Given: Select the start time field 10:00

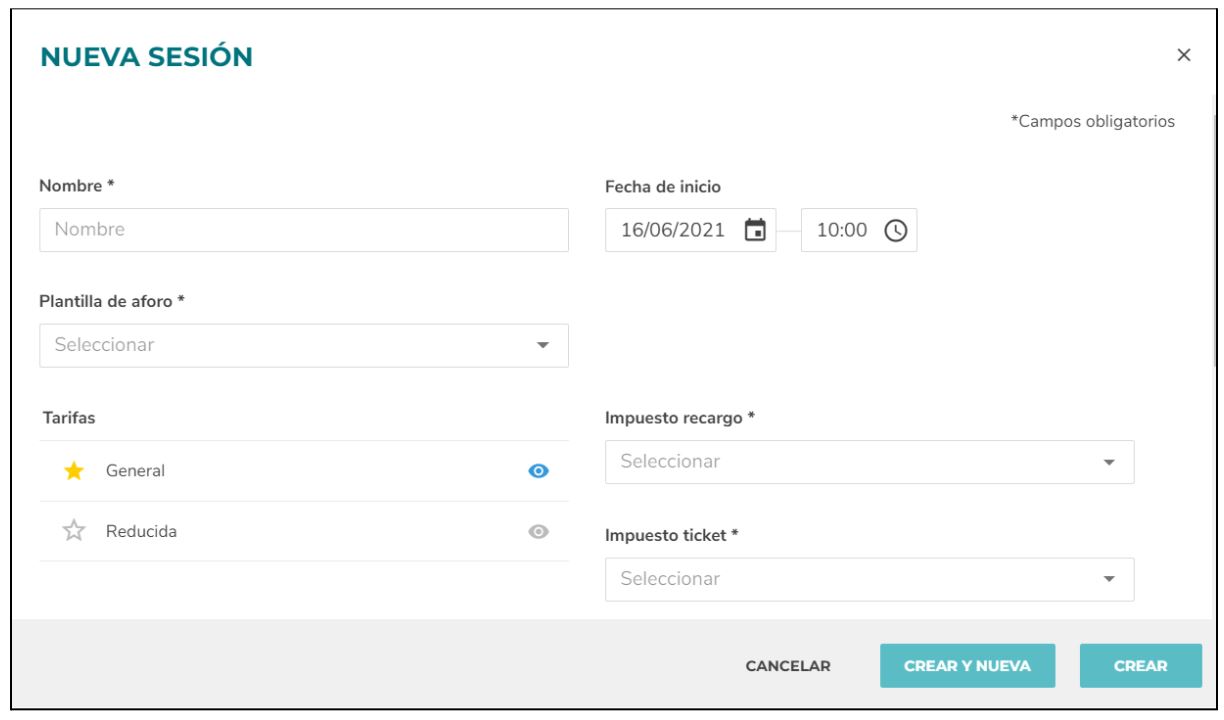Looking at the screenshot, I should [859, 230].
